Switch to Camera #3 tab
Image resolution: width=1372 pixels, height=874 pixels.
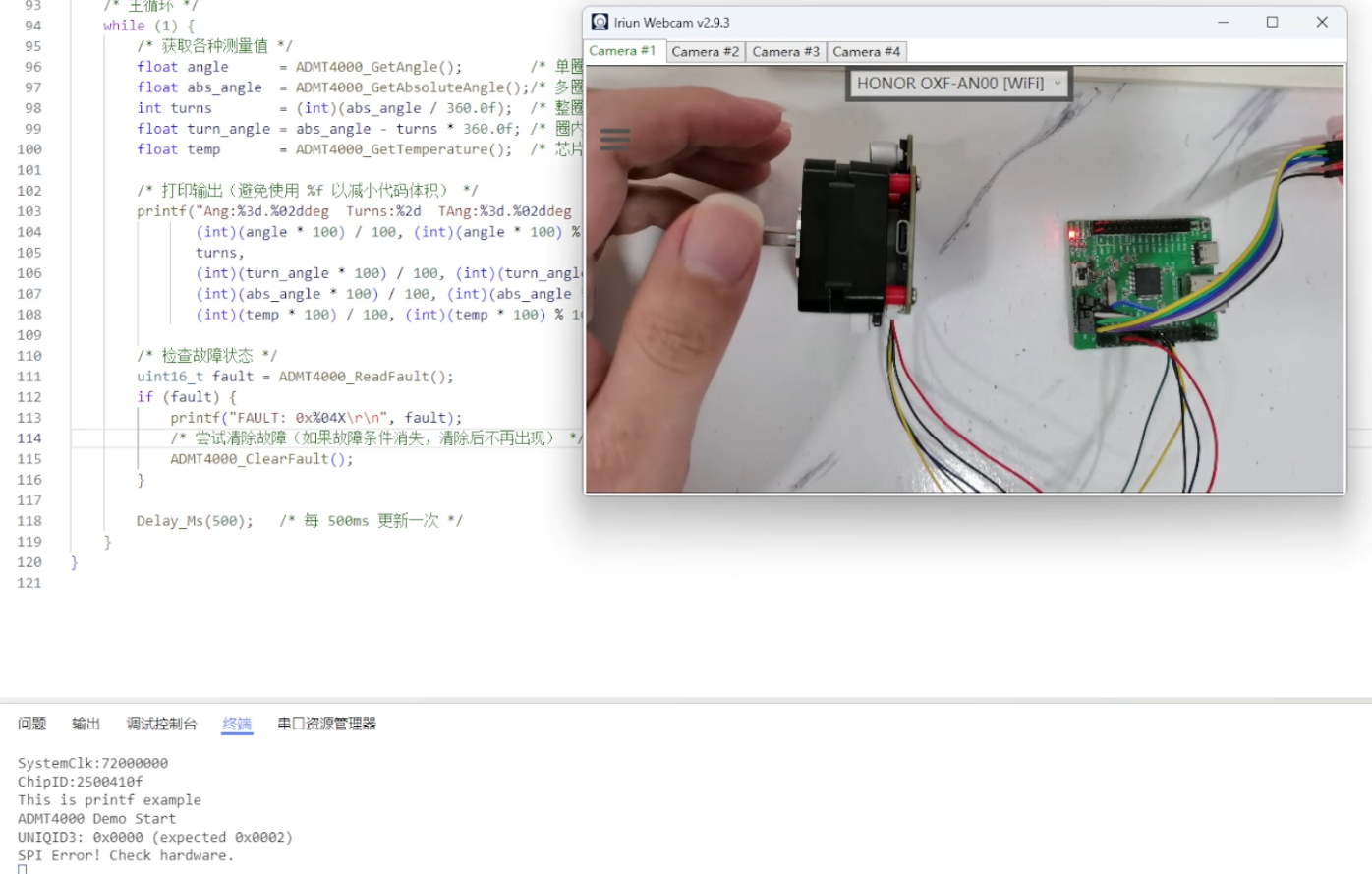(786, 51)
